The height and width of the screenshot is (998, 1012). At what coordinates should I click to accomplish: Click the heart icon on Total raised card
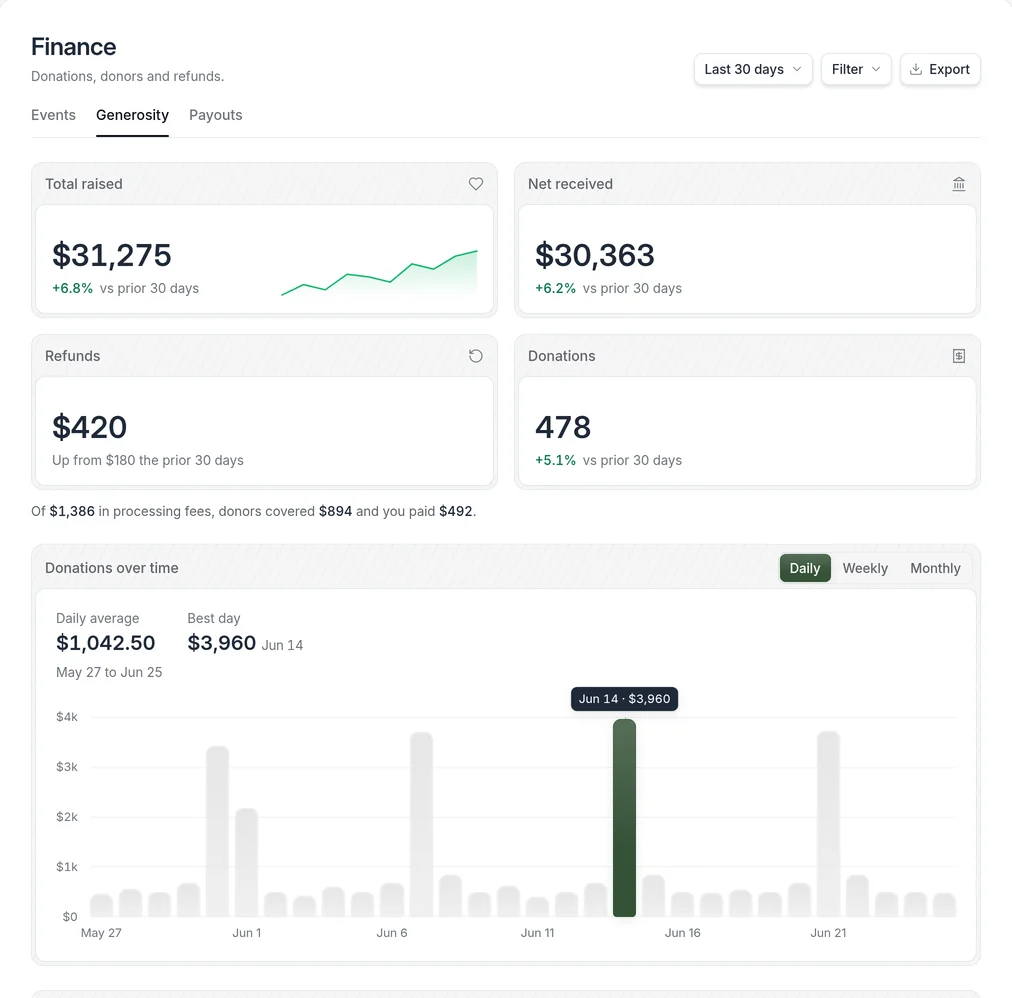[476, 184]
